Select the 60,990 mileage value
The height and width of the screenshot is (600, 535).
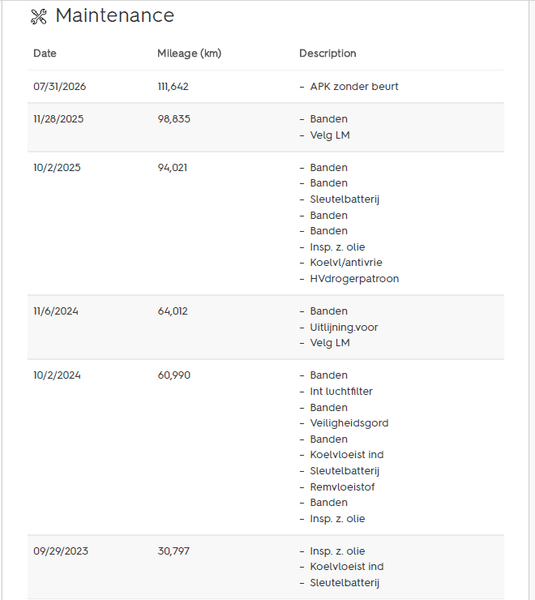(x=174, y=375)
